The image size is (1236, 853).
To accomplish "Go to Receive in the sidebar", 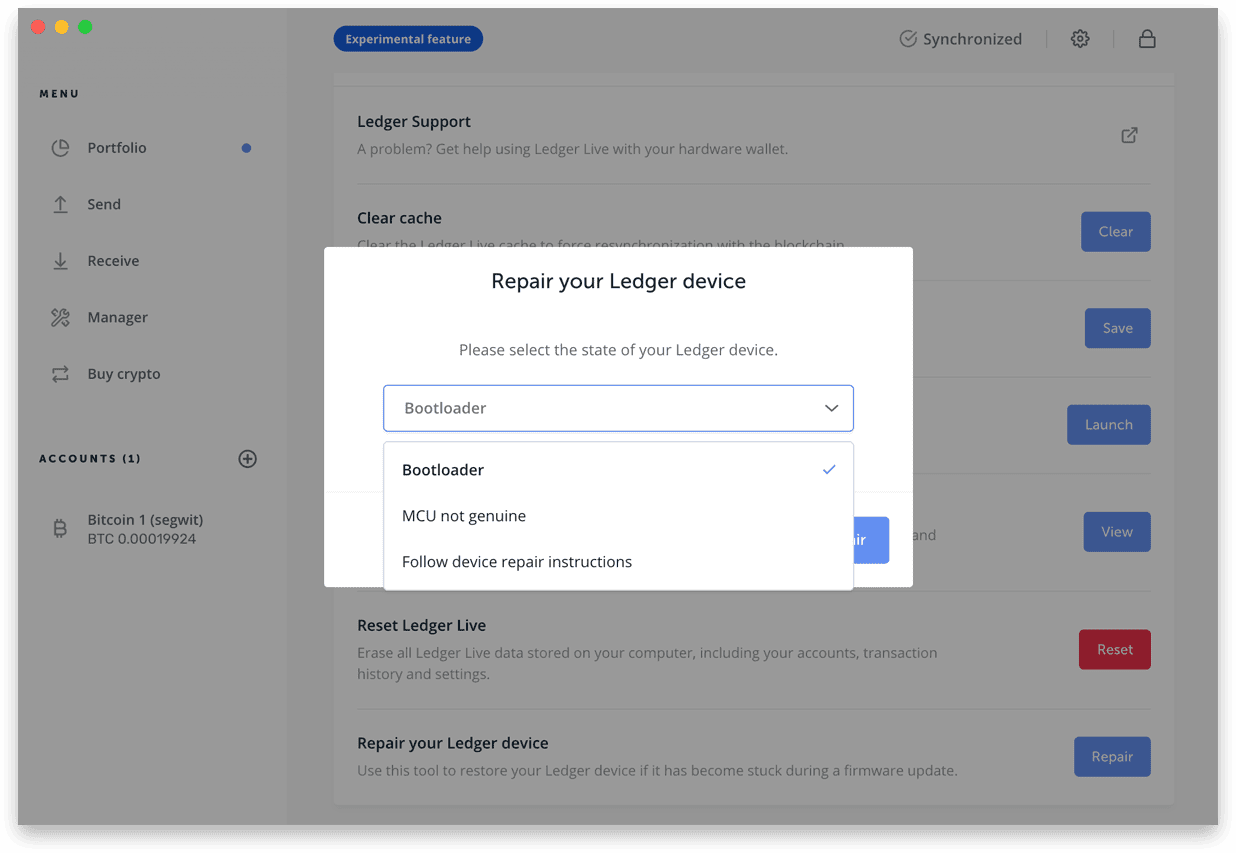I will pyautogui.click(x=113, y=261).
